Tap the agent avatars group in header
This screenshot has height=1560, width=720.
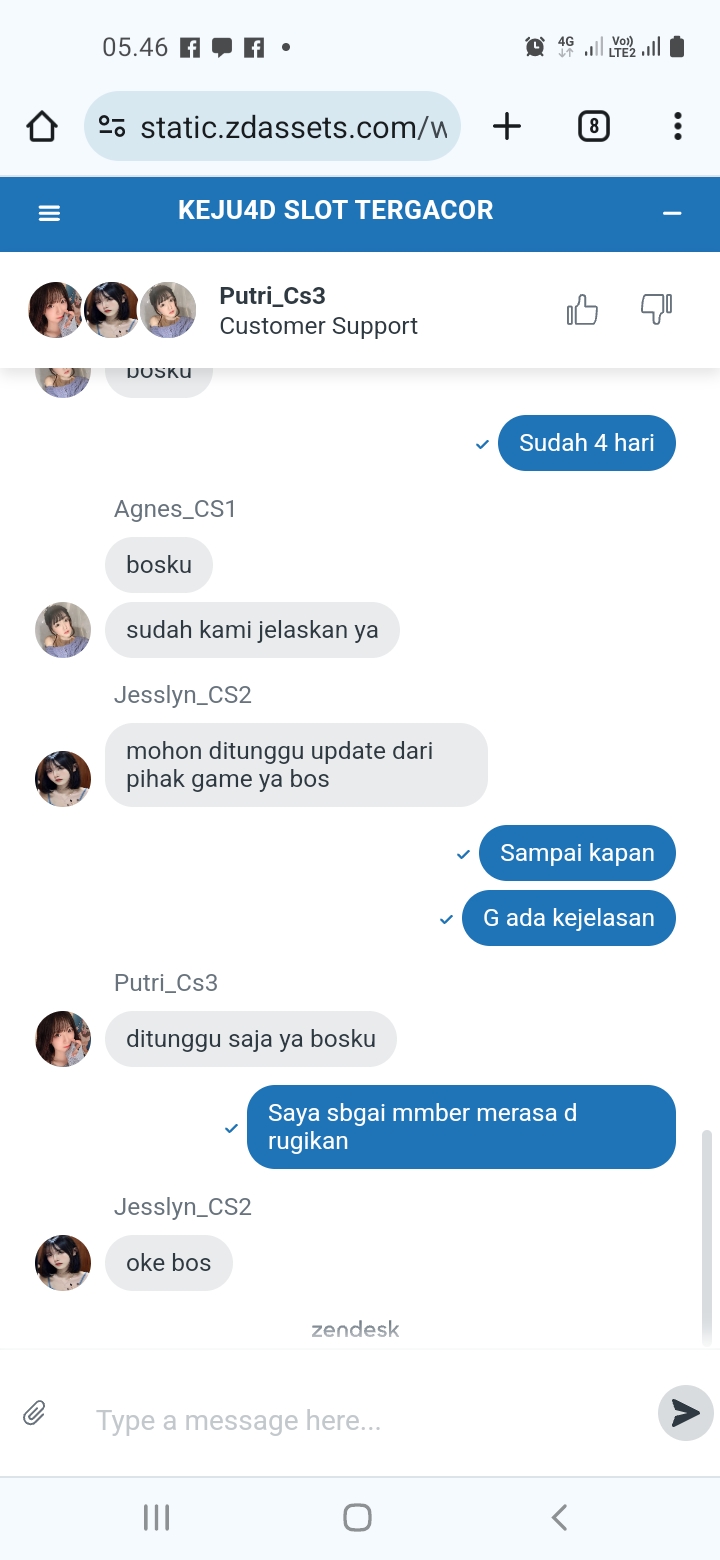112,310
